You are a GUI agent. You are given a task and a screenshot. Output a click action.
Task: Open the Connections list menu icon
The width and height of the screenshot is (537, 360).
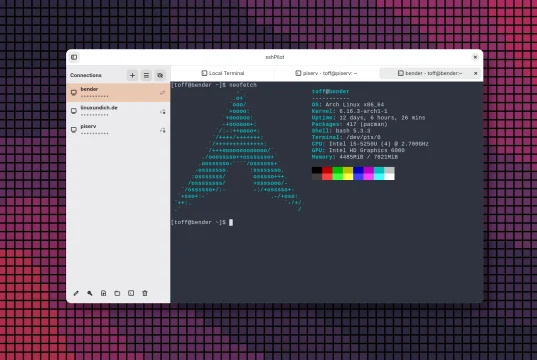pos(146,75)
